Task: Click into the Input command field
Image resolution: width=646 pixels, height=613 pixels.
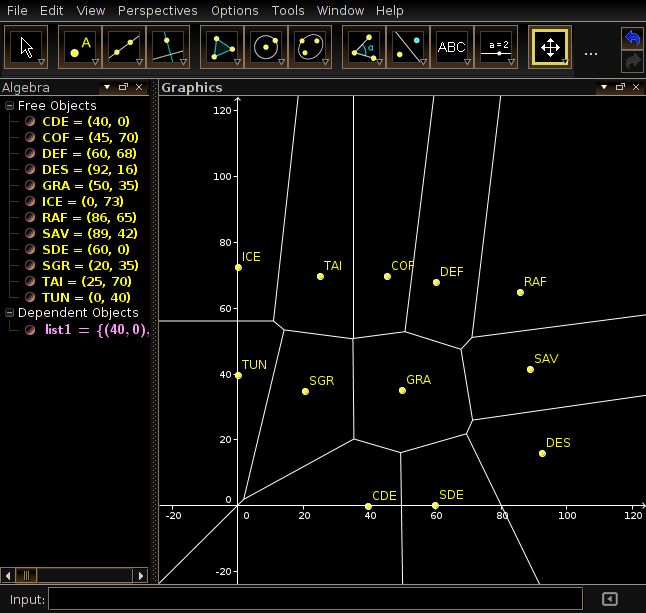Action: [315, 599]
